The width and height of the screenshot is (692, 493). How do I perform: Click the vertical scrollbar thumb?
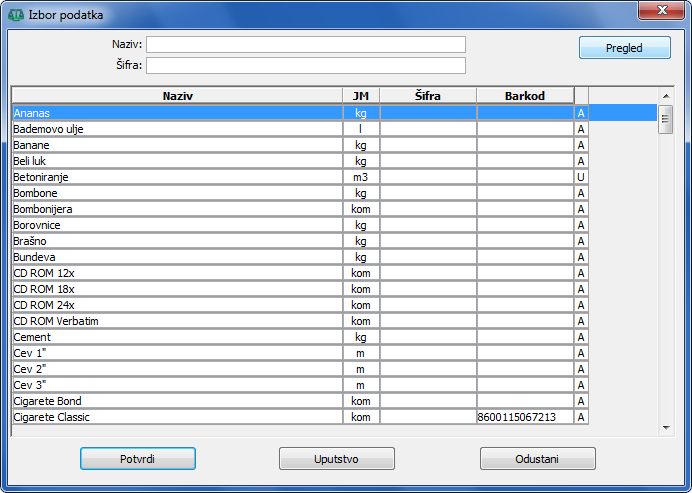click(x=665, y=118)
